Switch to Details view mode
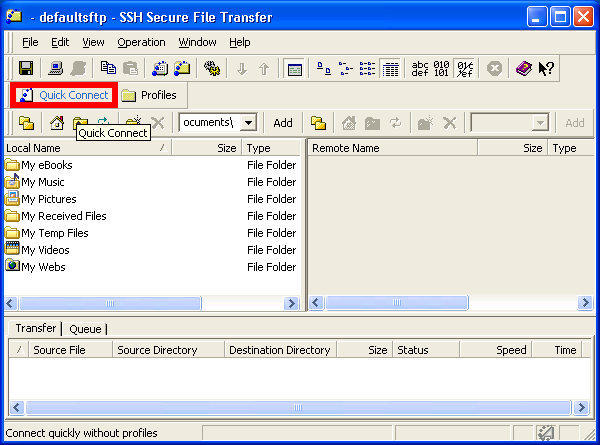Image resolution: width=600 pixels, height=445 pixels. [390, 69]
